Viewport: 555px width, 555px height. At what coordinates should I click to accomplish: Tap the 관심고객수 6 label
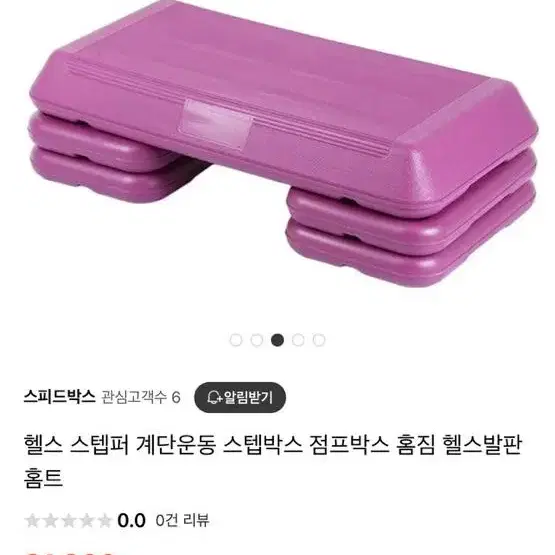click(141, 397)
